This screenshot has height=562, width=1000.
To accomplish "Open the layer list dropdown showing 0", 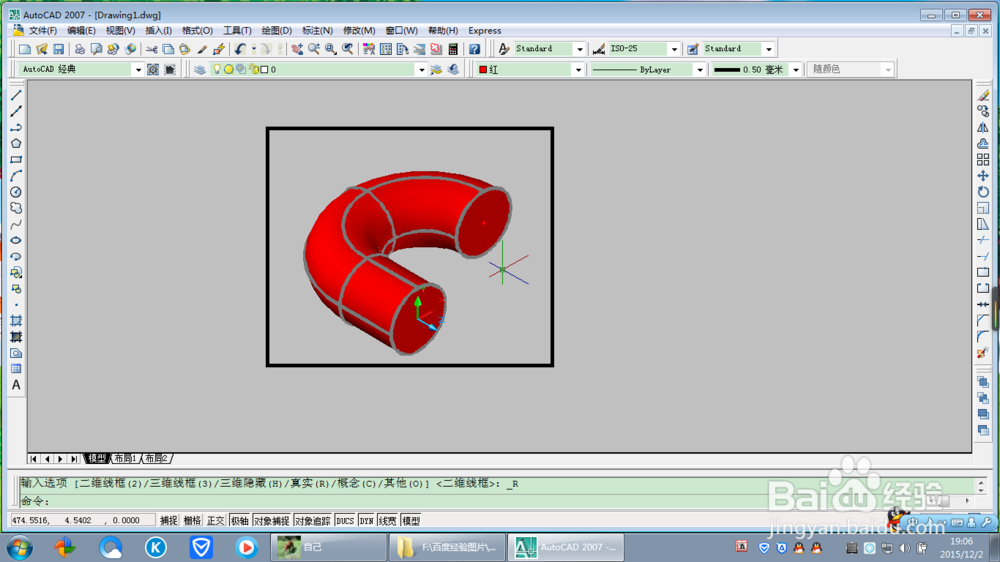I will tap(421, 70).
